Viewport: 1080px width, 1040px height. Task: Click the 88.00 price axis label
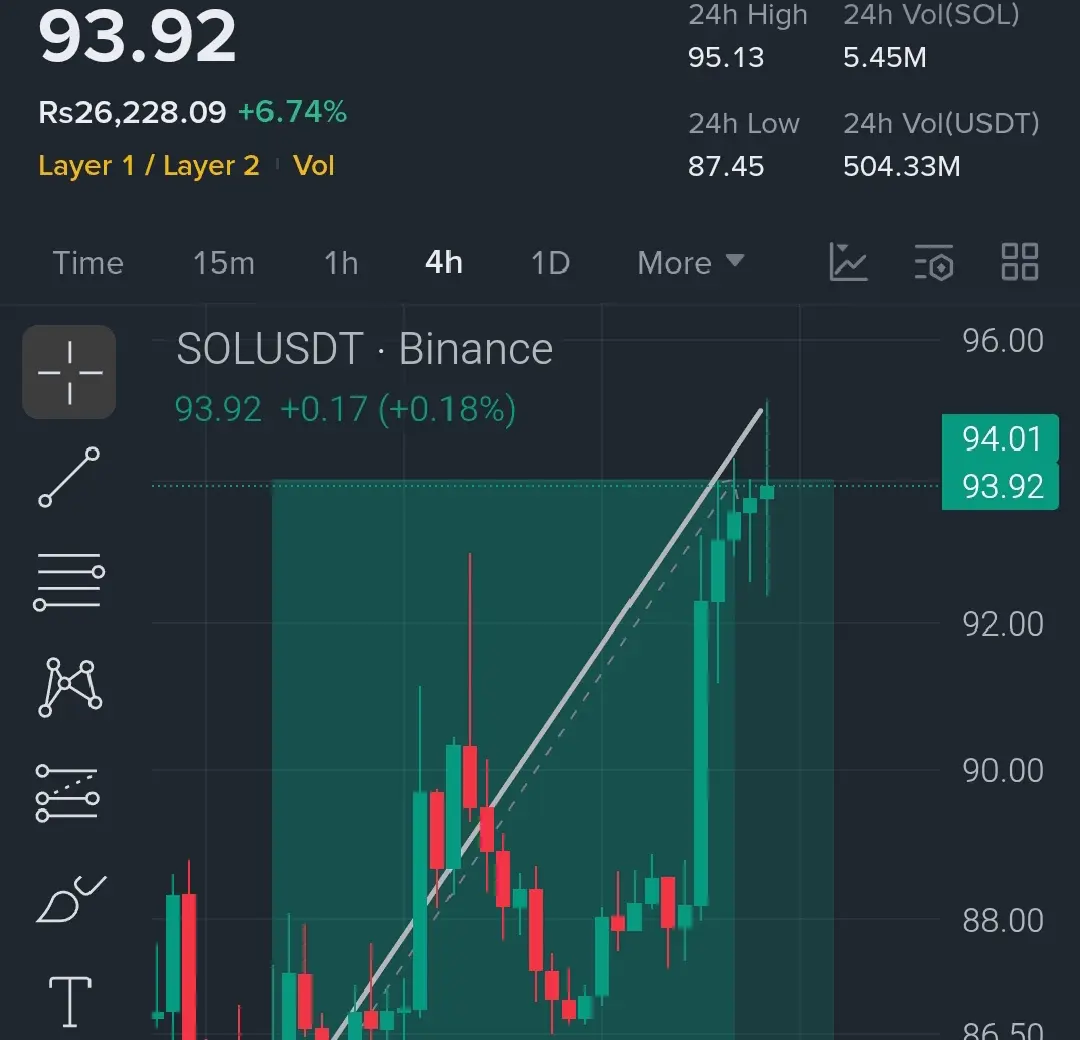coord(1002,921)
